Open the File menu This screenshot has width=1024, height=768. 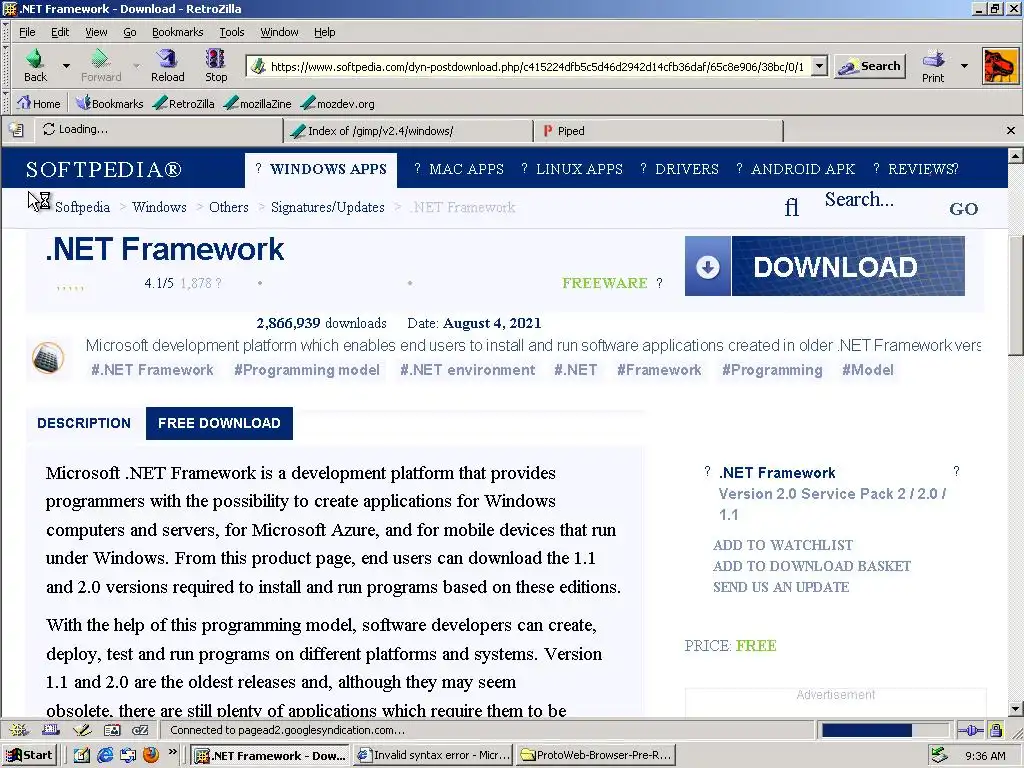click(x=27, y=32)
